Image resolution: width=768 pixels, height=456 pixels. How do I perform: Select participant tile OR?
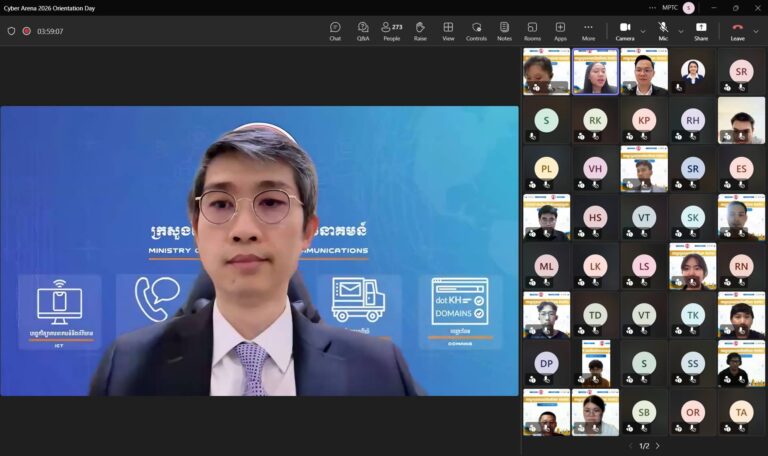click(693, 412)
